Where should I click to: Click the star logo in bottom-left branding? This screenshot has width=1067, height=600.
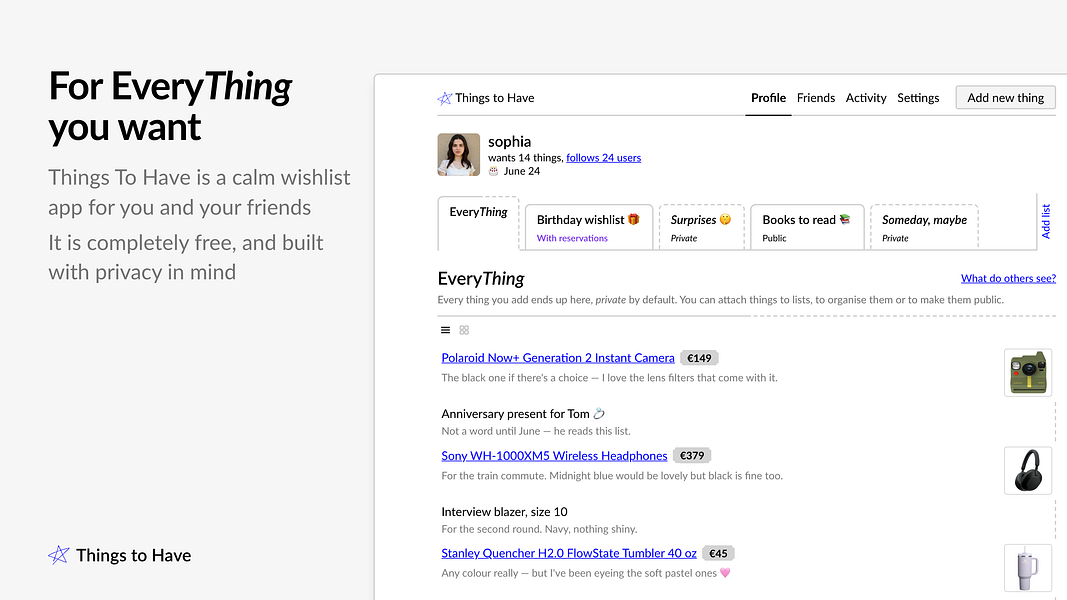pos(59,555)
